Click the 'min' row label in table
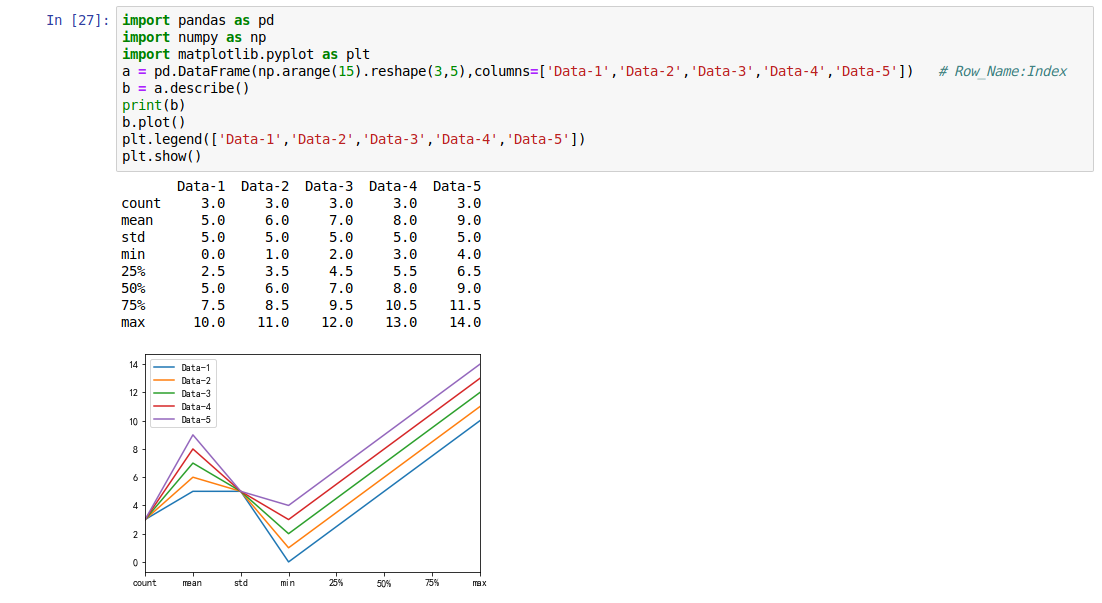The image size is (1102, 603). point(133,254)
